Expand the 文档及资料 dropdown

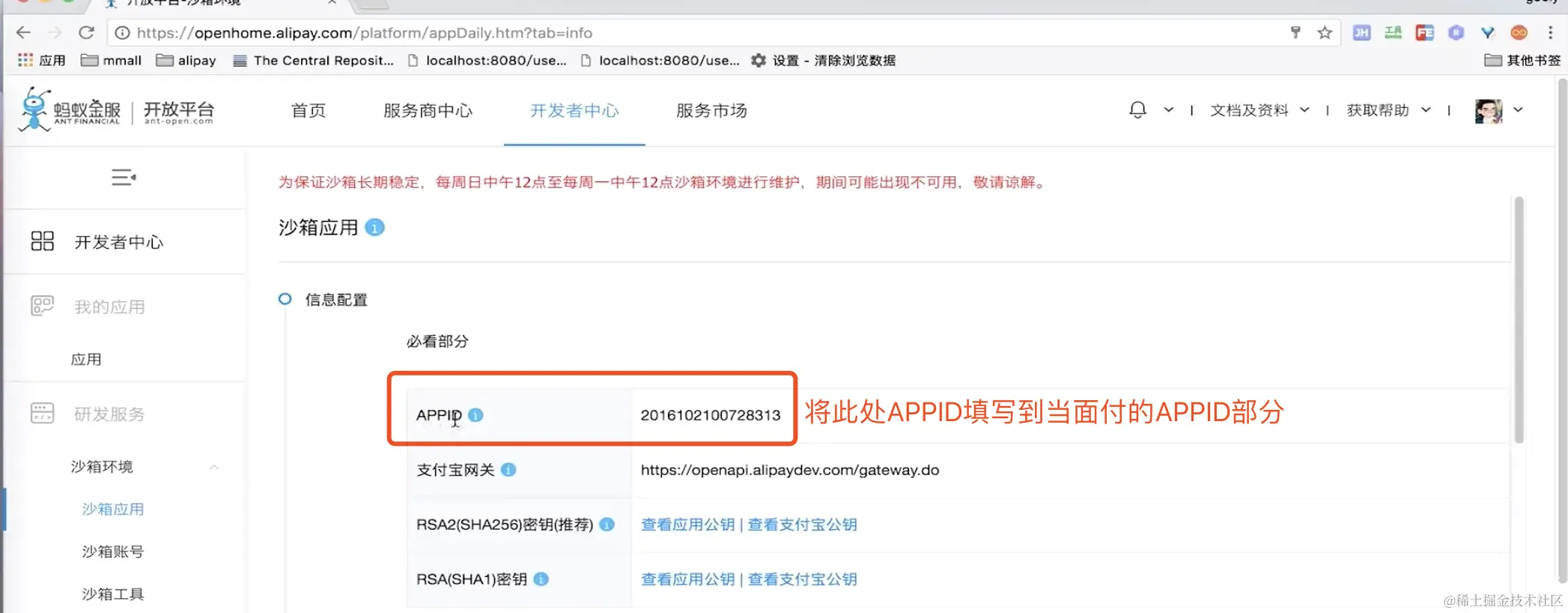pos(1304,110)
